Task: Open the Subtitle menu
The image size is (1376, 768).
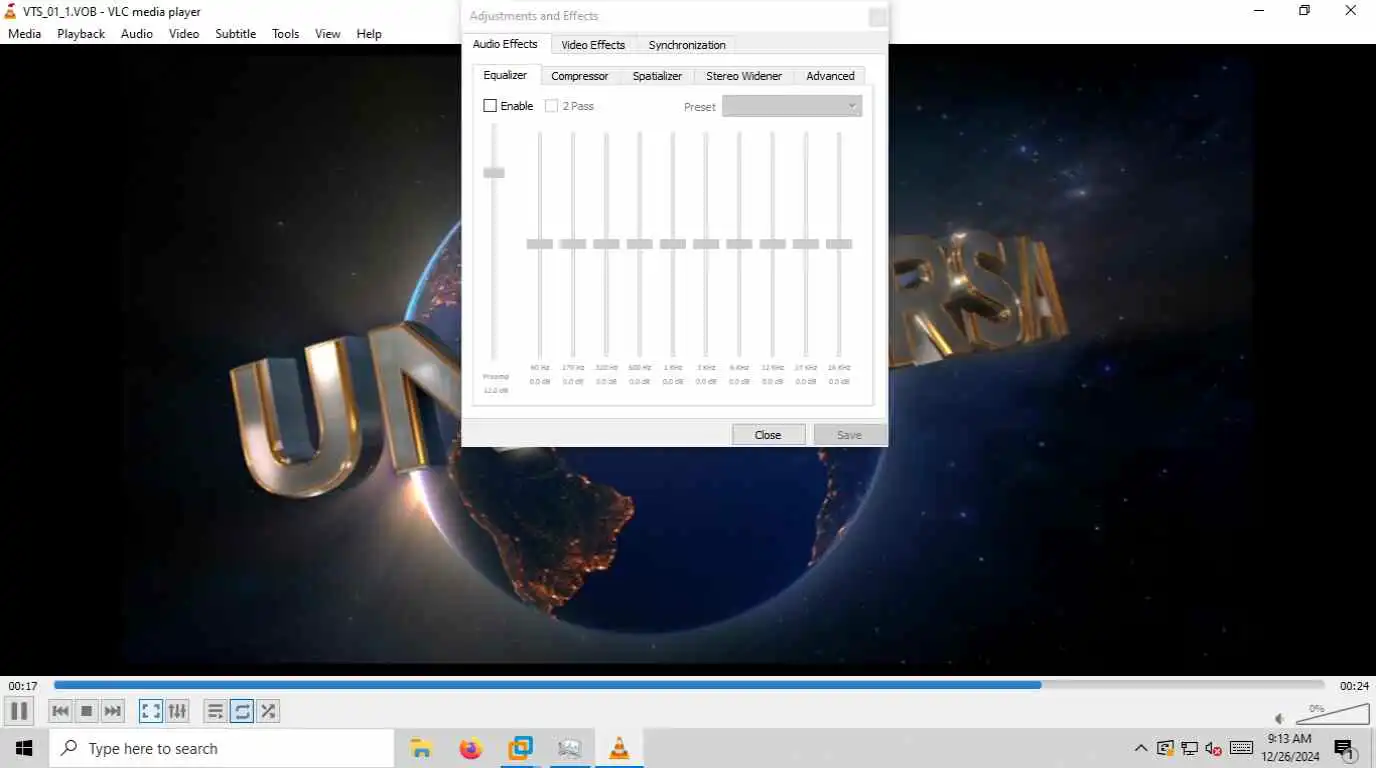Action: coord(236,33)
